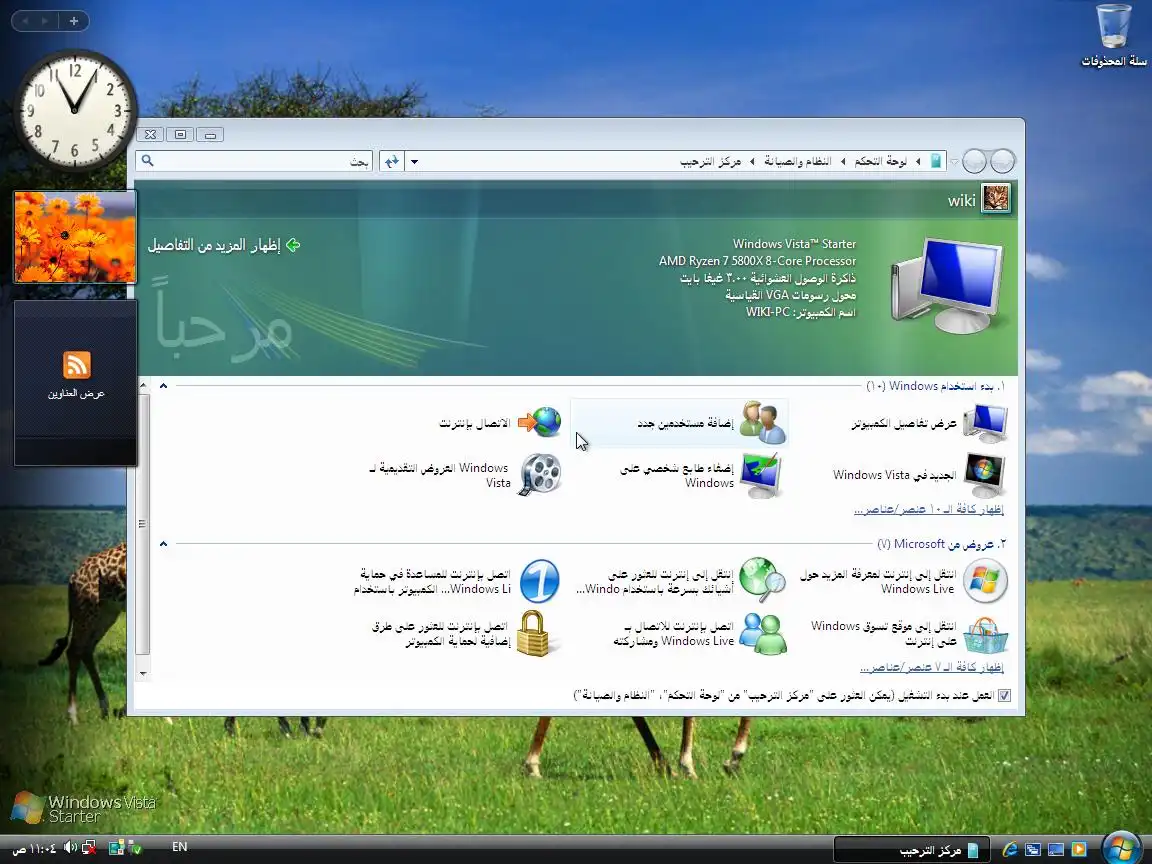Screen dimensions: 1152x864
Task: Click 'لوحة التحكم' (Control Panel) breadcrumb
Action: (880, 161)
